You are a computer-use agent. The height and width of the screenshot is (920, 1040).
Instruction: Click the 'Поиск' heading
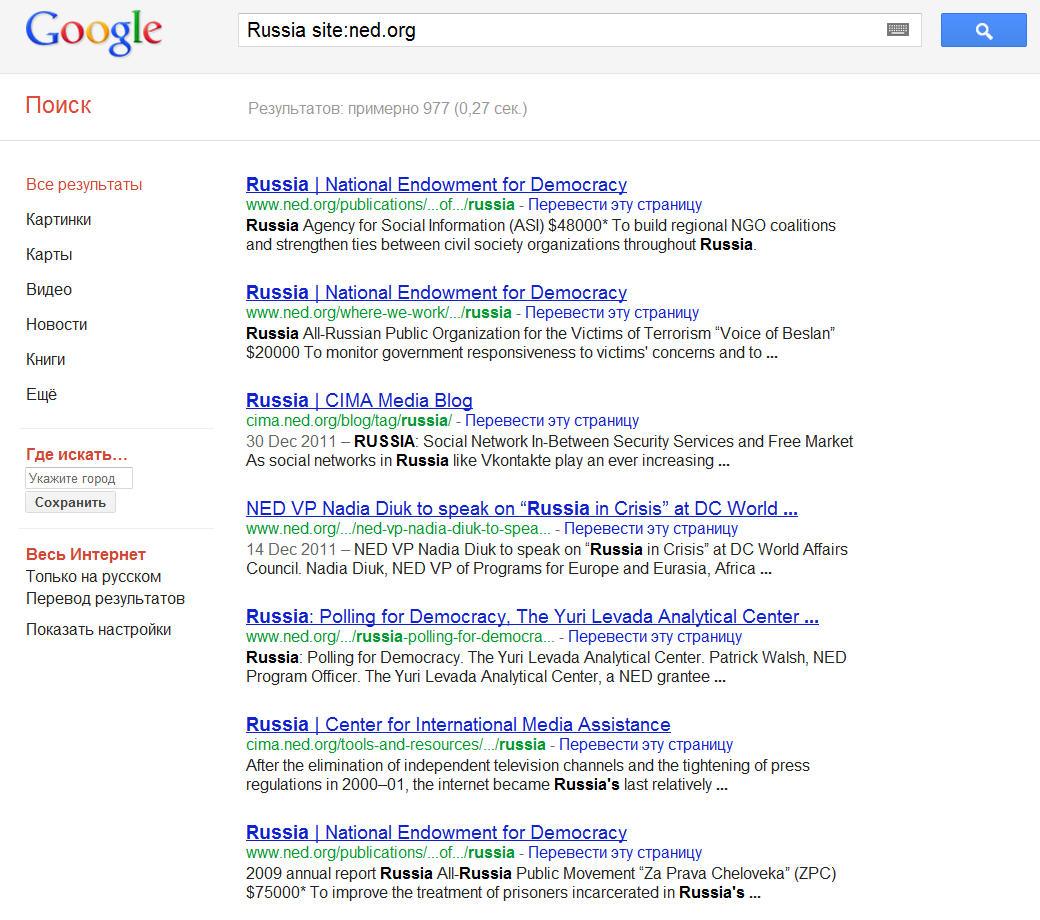pyautogui.click(x=58, y=105)
